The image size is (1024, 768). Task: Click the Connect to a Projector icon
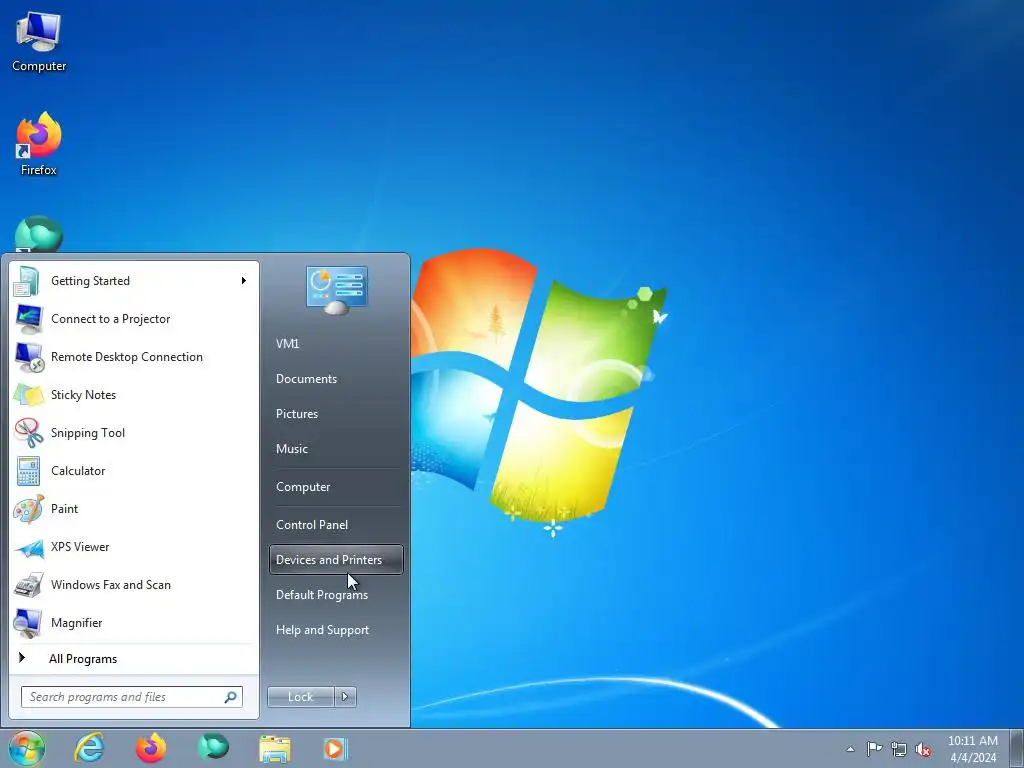[28, 319]
